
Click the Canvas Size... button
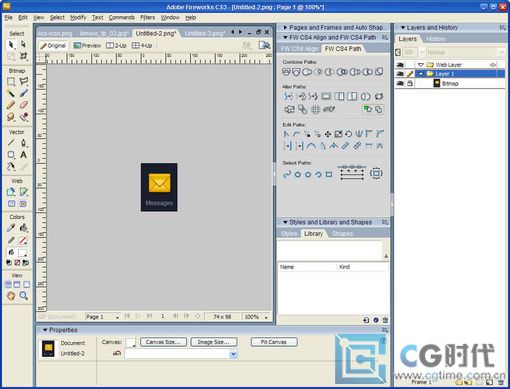tap(163, 342)
